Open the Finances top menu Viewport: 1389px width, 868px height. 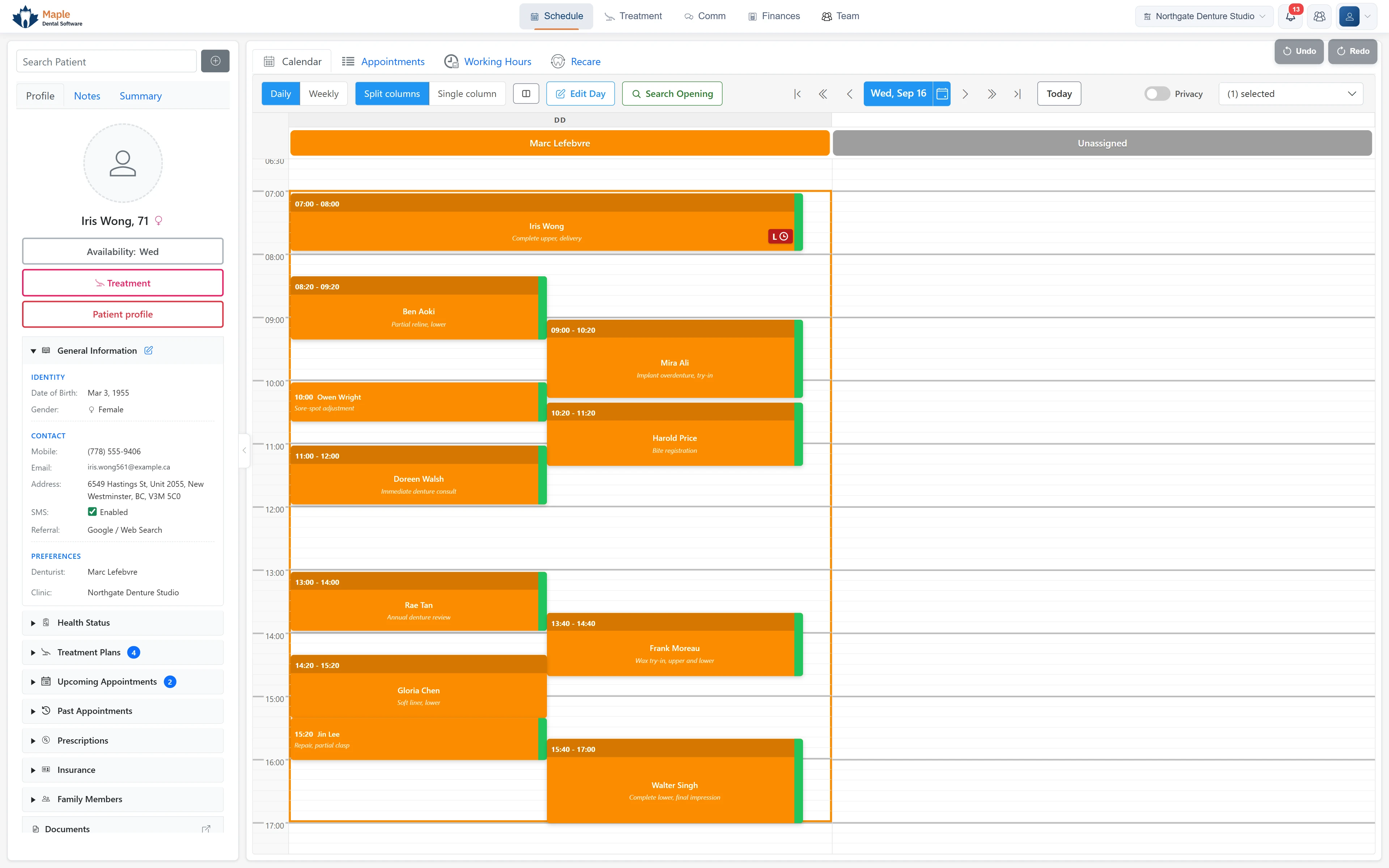(774, 16)
